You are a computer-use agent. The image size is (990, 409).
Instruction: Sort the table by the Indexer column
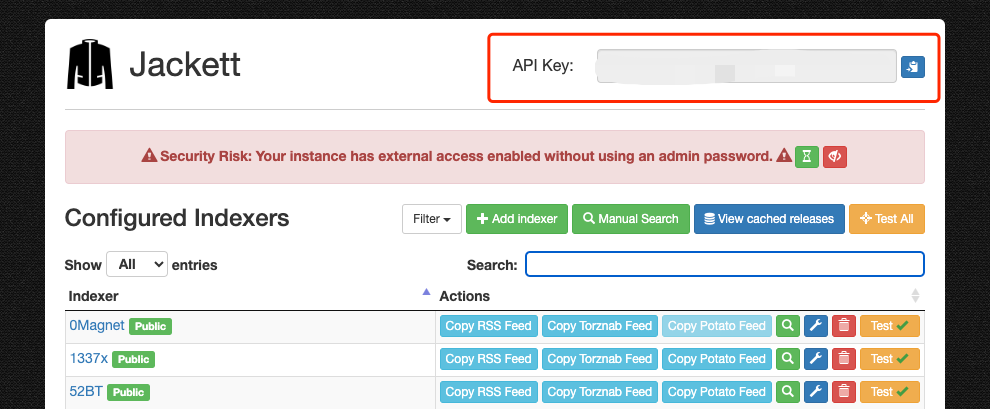(247, 296)
